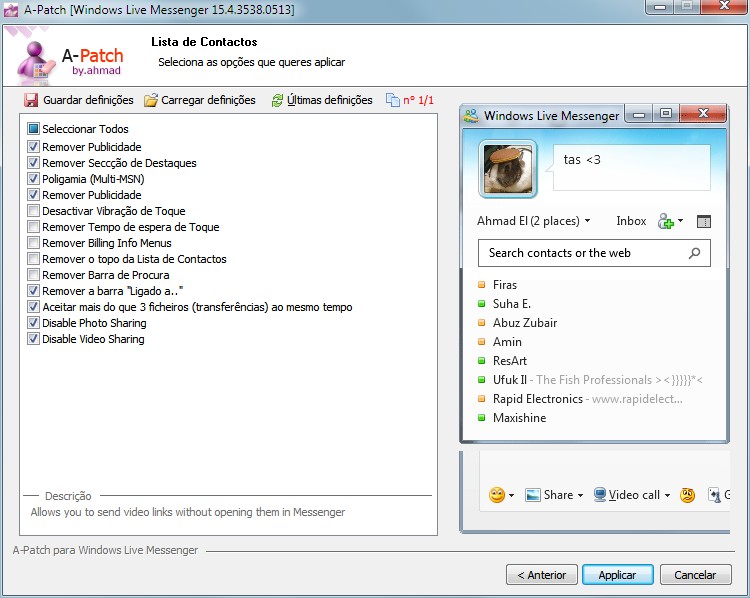Click Carregar definições label
Viewport: 750px width, 598px height.
point(209,100)
